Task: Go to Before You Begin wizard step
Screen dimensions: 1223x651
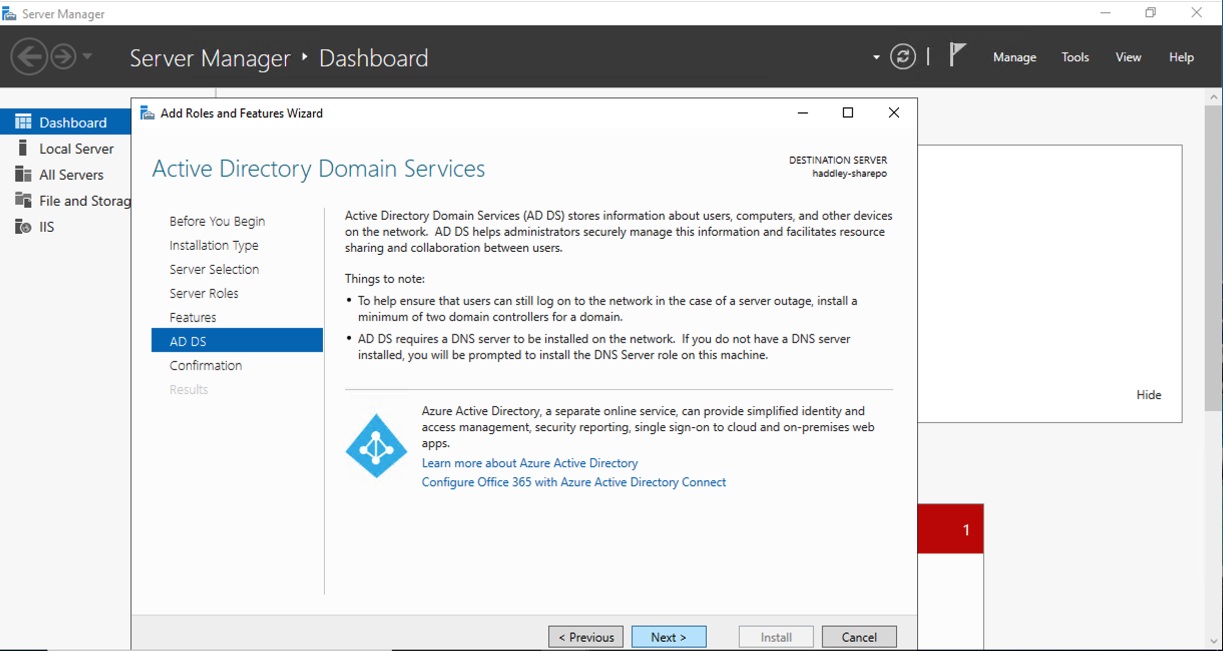Action: coord(217,221)
